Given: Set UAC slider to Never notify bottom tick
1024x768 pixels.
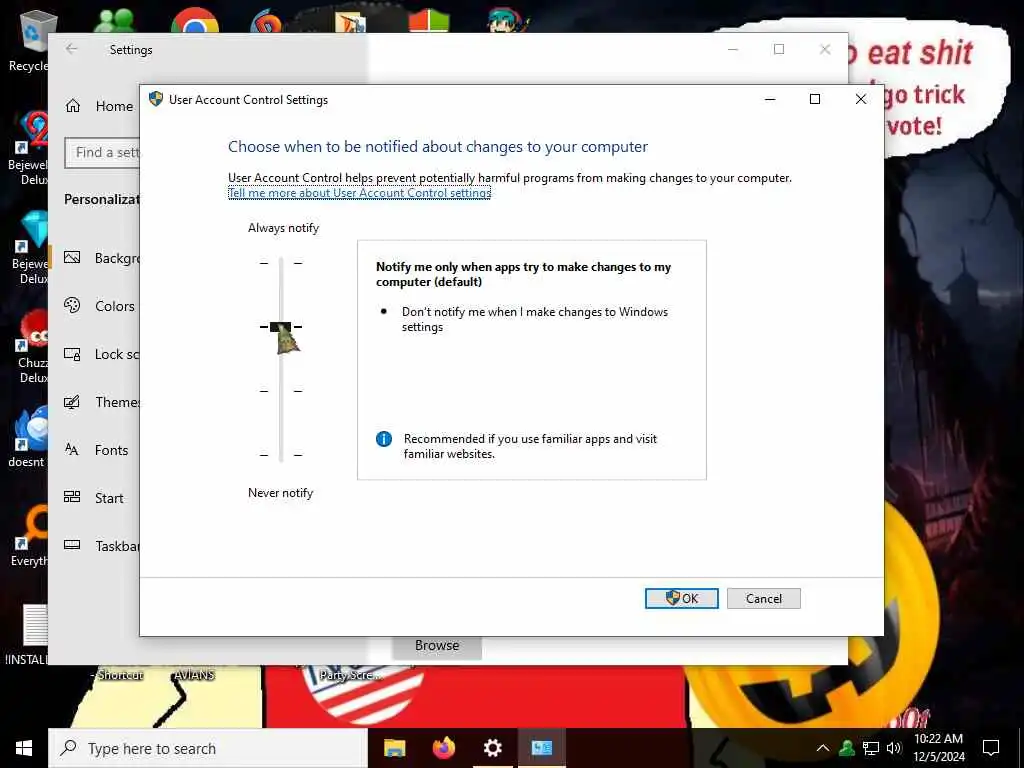Looking at the screenshot, I should pyautogui.click(x=281, y=455).
